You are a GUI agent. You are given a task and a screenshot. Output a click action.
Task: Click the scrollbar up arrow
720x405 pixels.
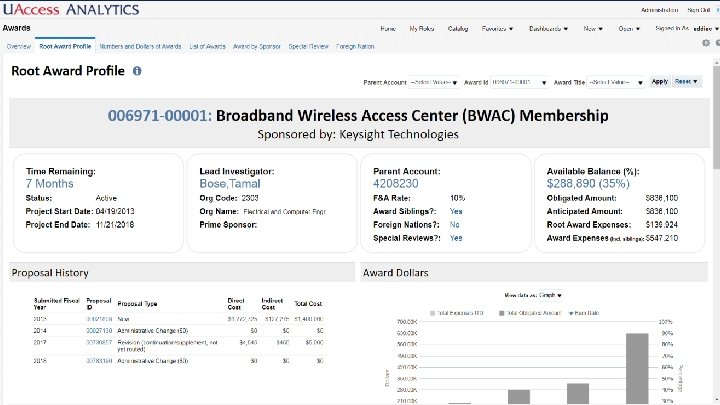[x=716, y=62]
